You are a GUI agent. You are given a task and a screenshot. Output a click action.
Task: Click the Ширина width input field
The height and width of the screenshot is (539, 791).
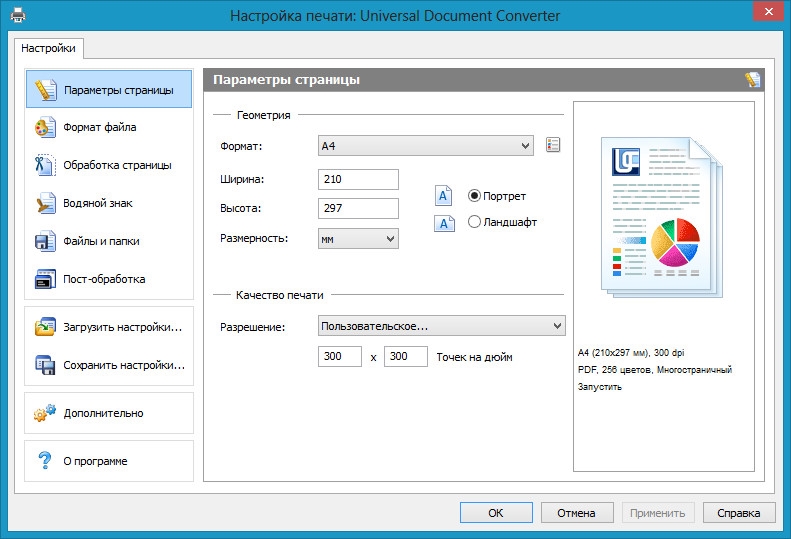point(358,180)
